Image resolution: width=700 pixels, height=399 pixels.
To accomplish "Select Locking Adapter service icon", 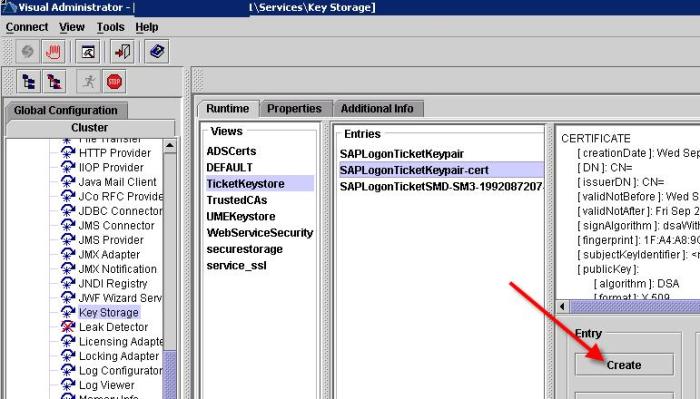I will [68, 356].
